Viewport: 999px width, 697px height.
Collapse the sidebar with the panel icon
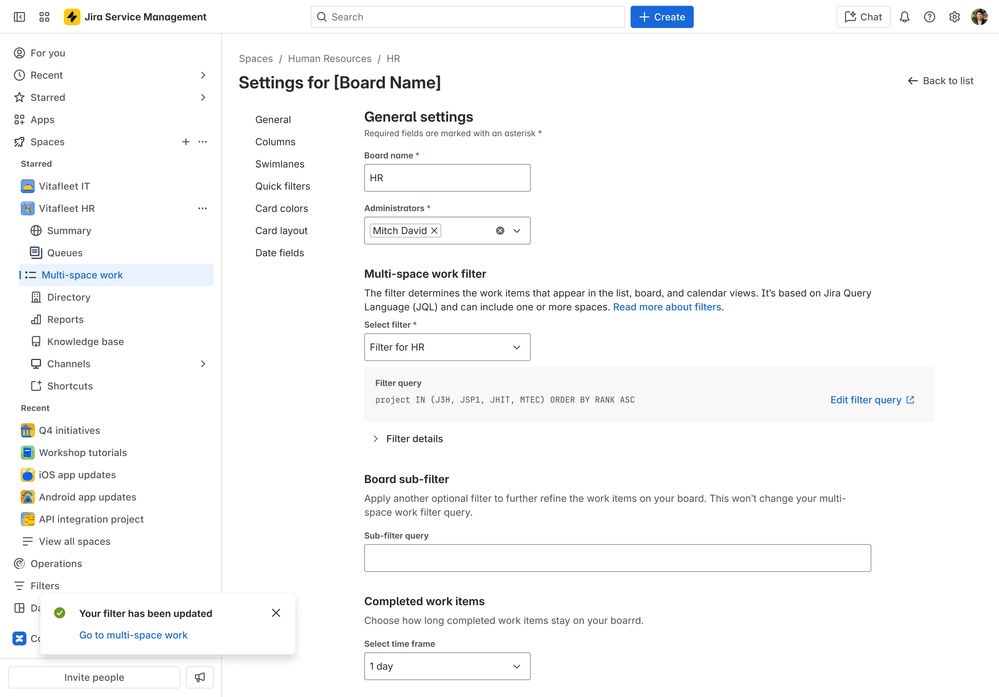coord(20,17)
